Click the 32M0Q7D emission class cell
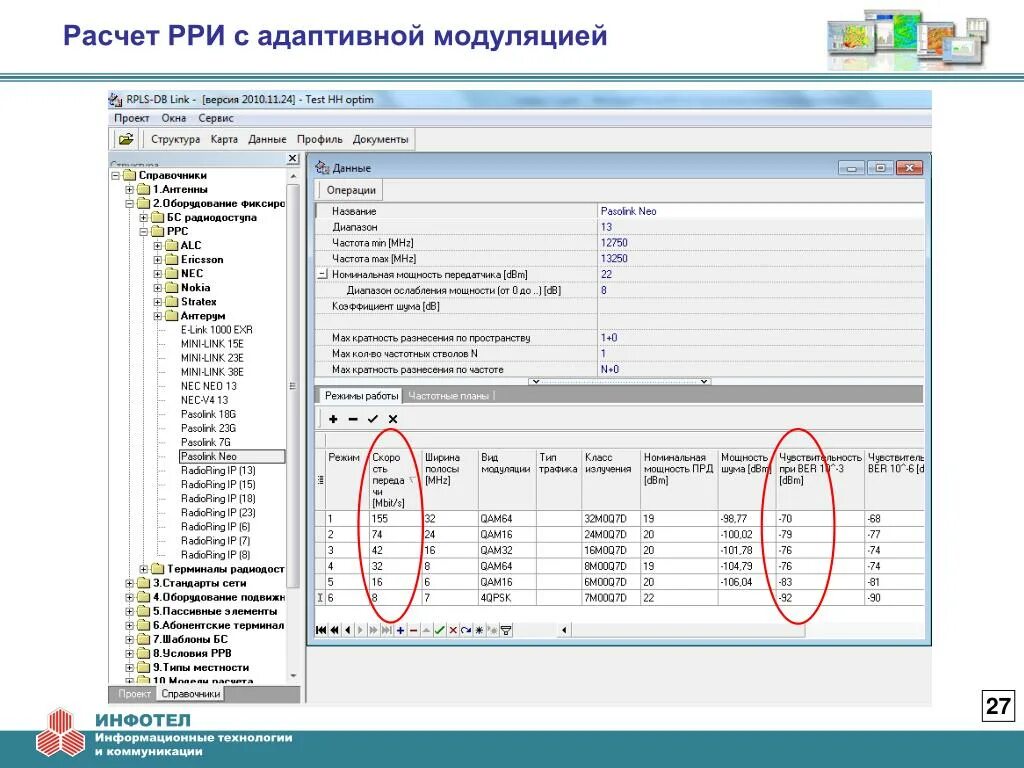This screenshot has height=768, width=1024. (x=611, y=519)
